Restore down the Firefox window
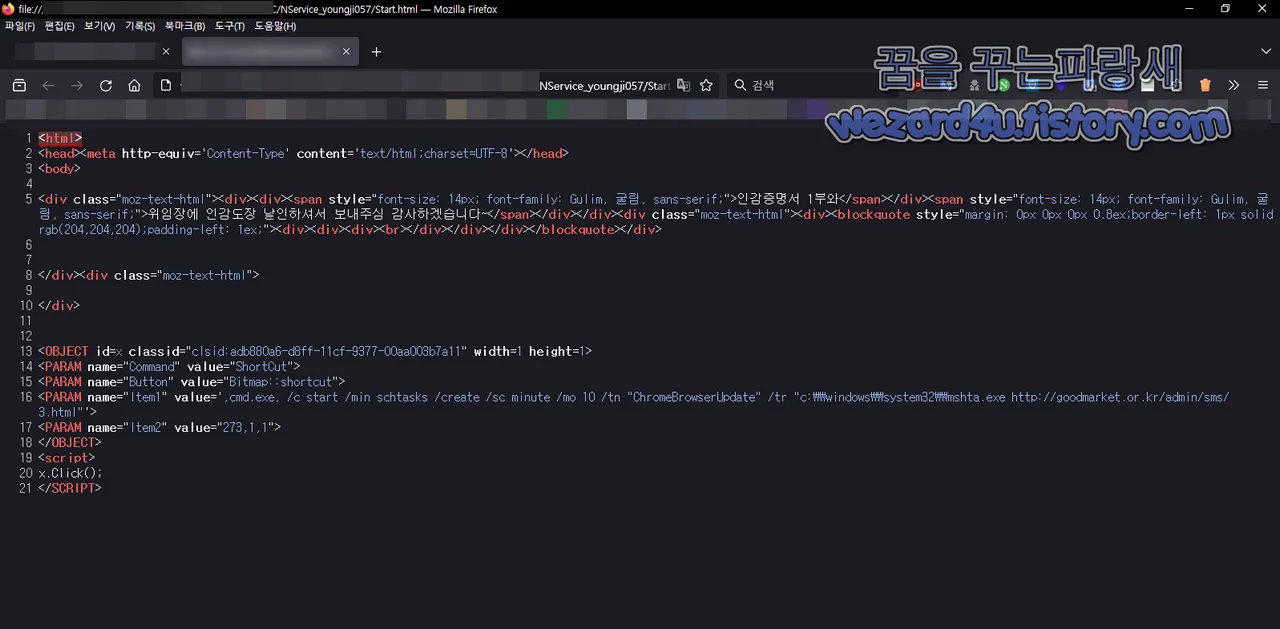The height and width of the screenshot is (629, 1280). pos(1226,9)
